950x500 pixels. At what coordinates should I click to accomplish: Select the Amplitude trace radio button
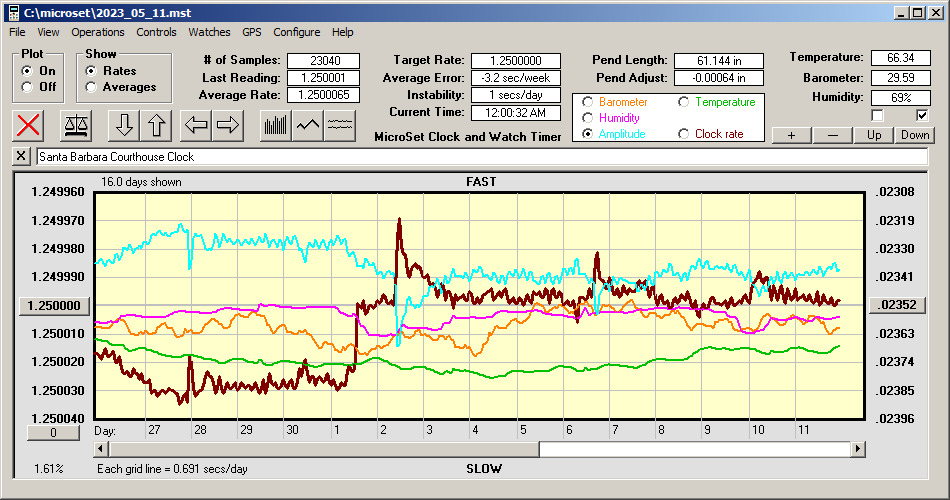[587, 134]
